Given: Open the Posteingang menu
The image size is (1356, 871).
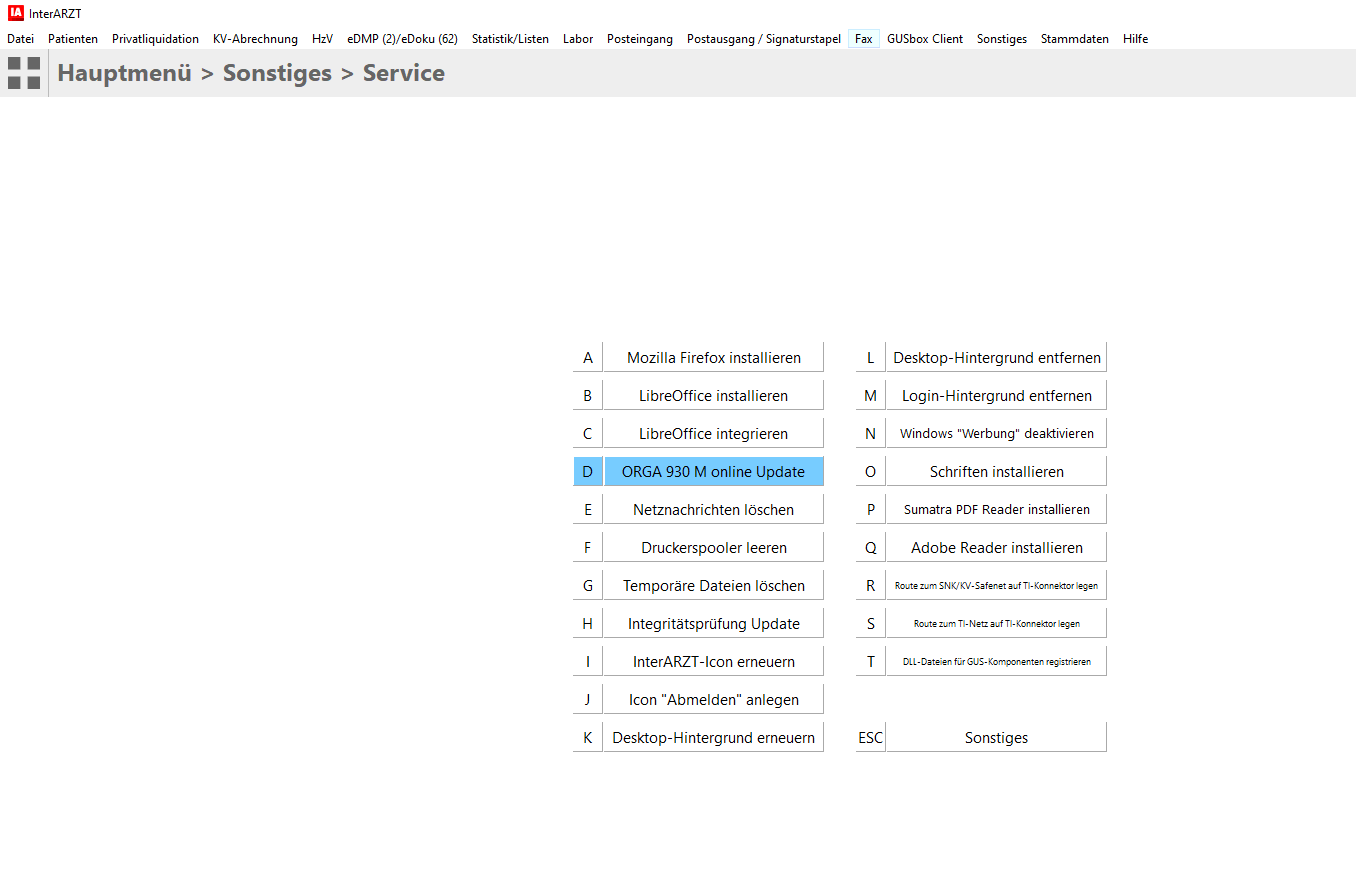Looking at the screenshot, I should [x=640, y=39].
